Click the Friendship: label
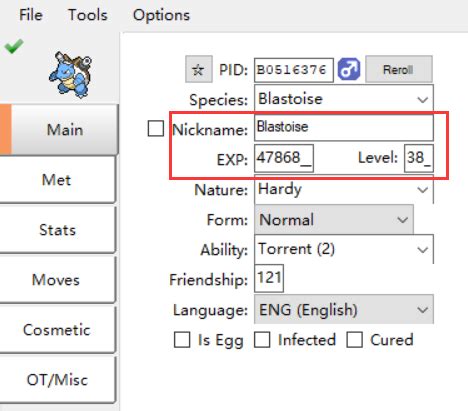This screenshot has width=468, height=411. 209,280
